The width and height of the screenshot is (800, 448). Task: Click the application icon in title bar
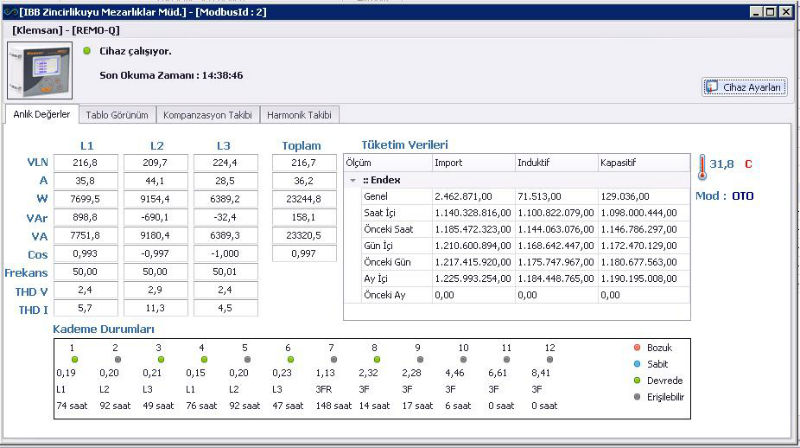[x=9, y=11]
